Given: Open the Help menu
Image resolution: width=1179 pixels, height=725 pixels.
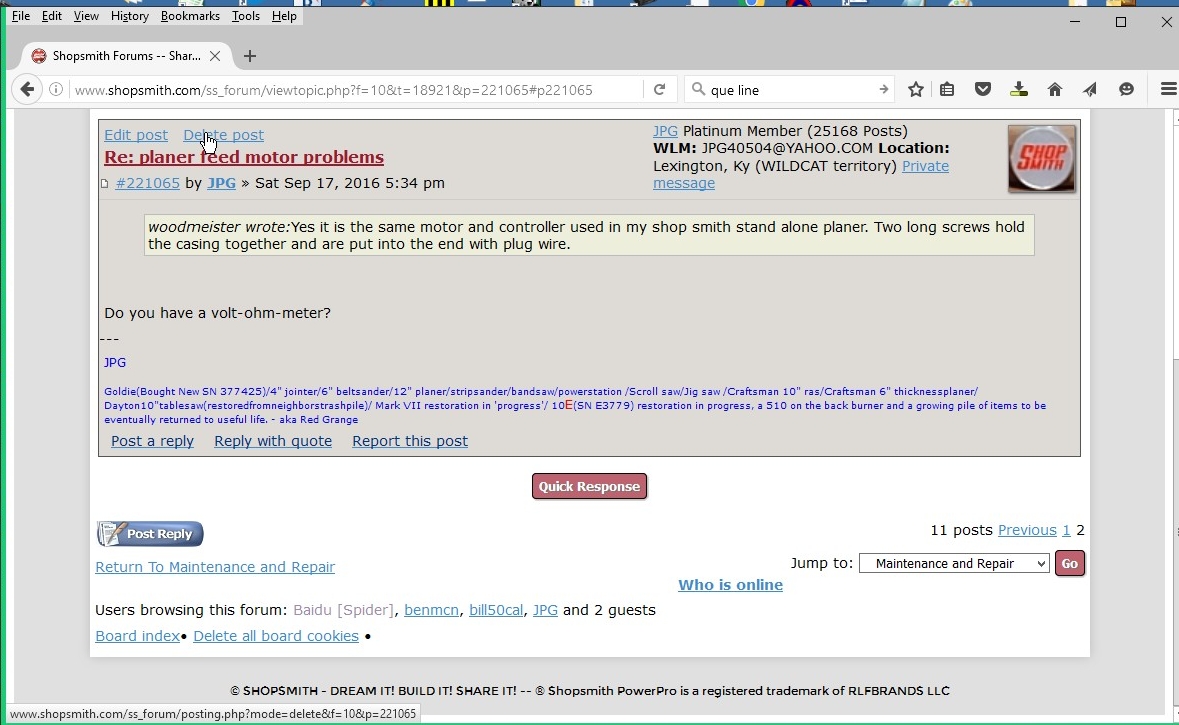Looking at the screenshot, I should [284, 16].
